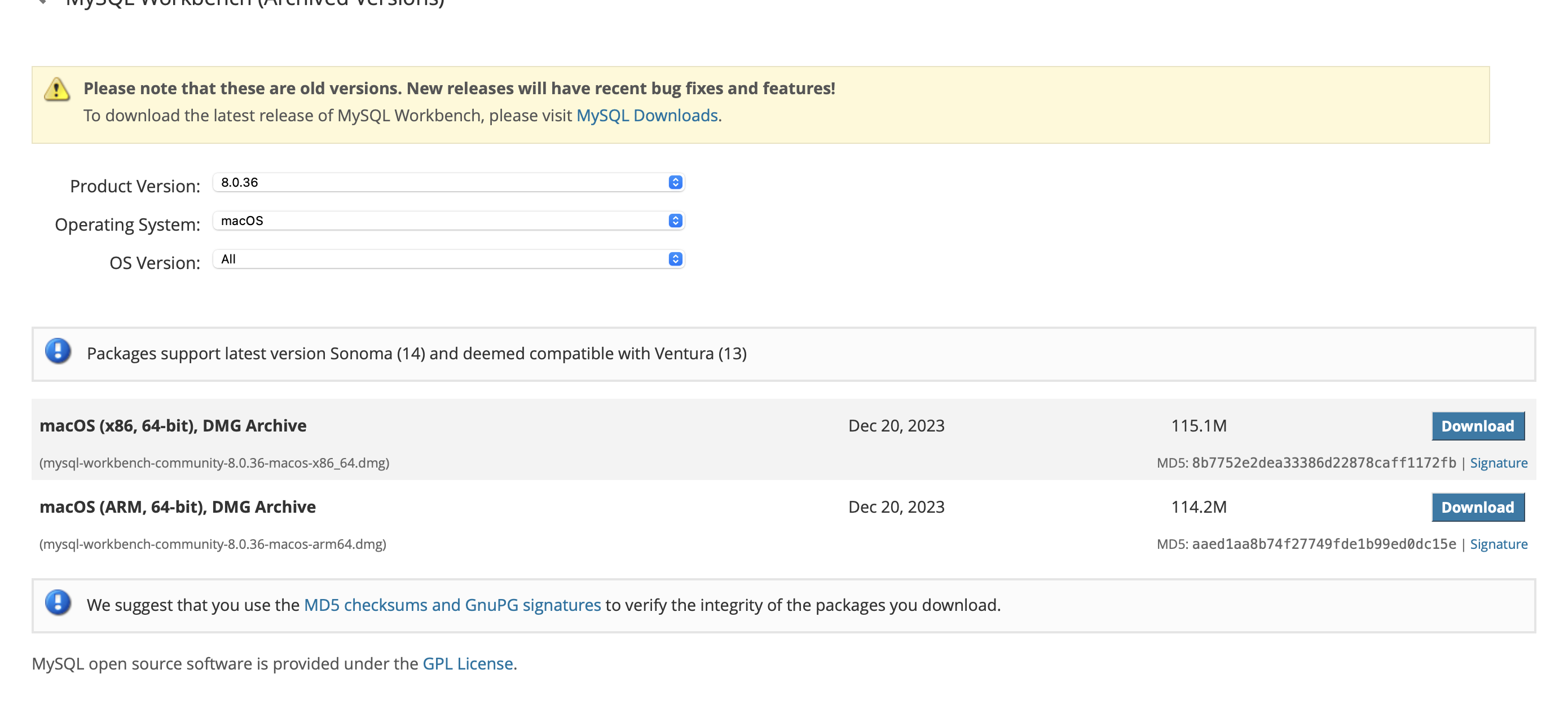Open the Signature link for the ARM package
The height and width of the screenshot is (722, 1568).
click(x=1498, y=544)
